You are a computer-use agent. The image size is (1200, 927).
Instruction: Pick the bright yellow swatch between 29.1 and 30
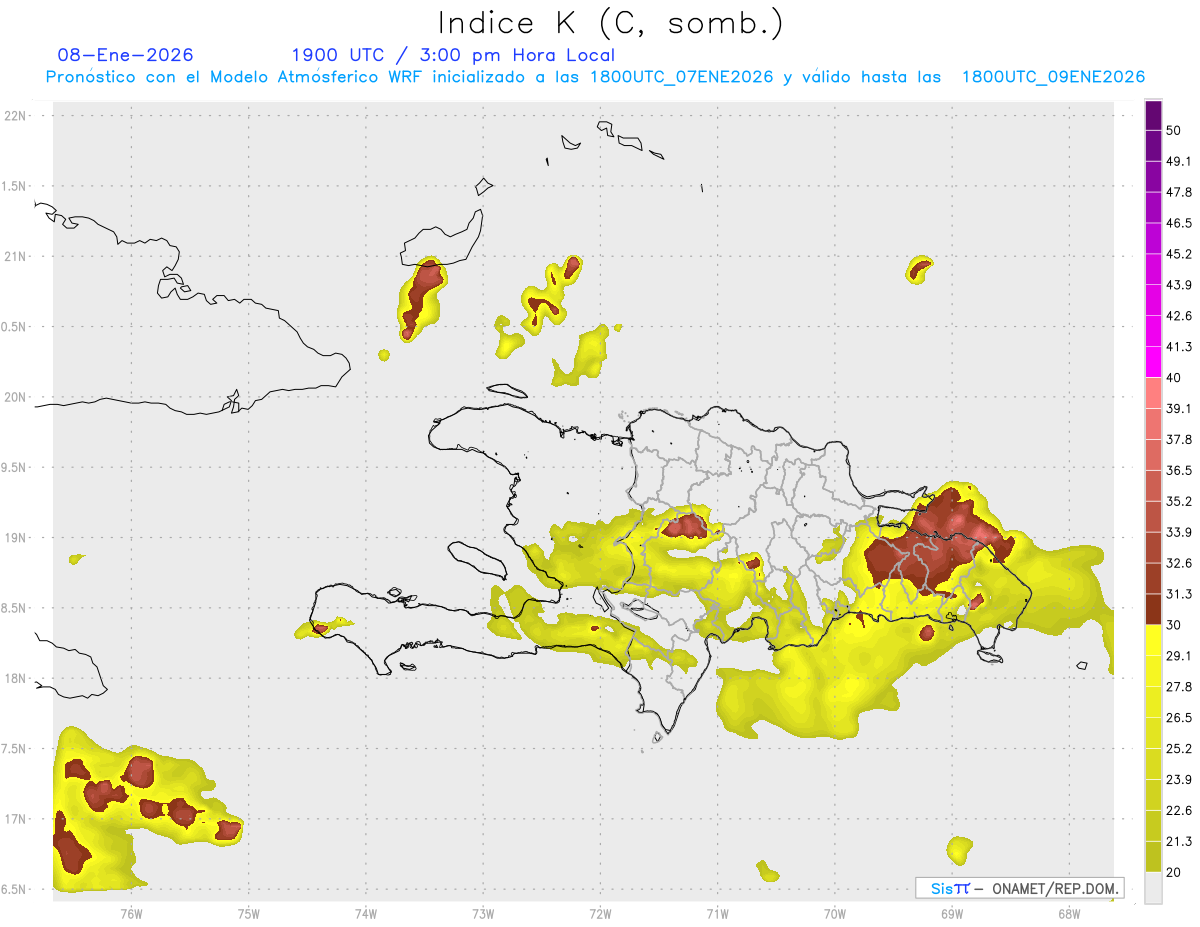(1154, 640)
